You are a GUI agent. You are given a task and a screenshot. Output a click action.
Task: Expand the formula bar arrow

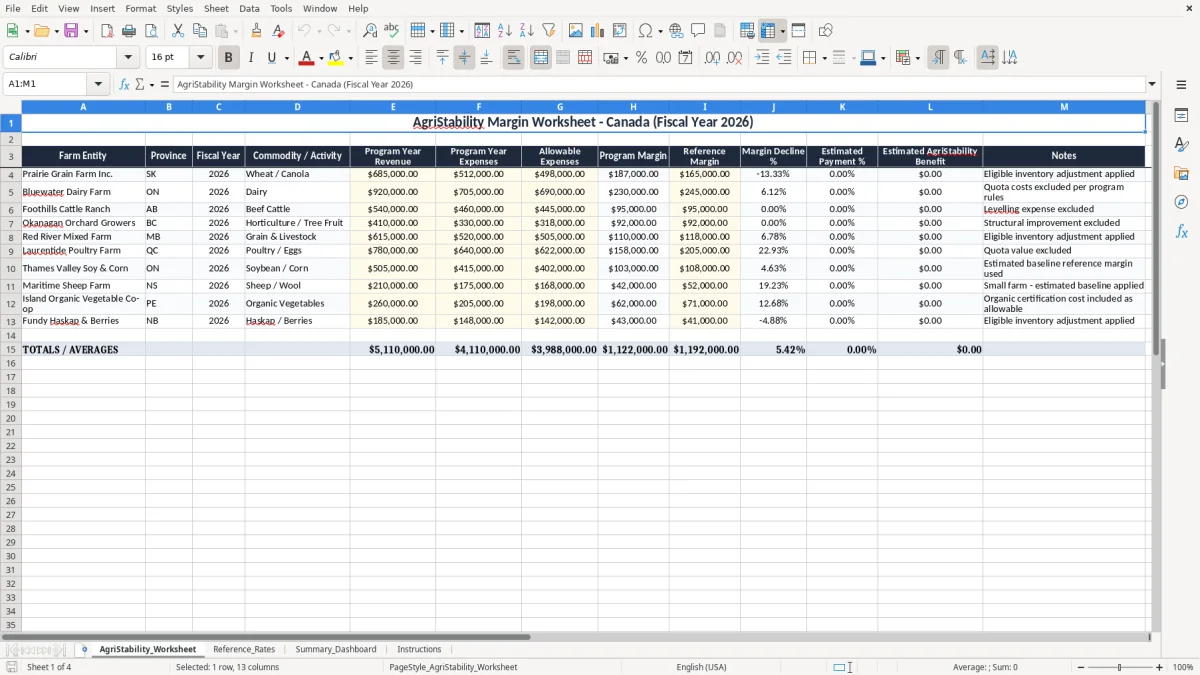(1152, 84)
